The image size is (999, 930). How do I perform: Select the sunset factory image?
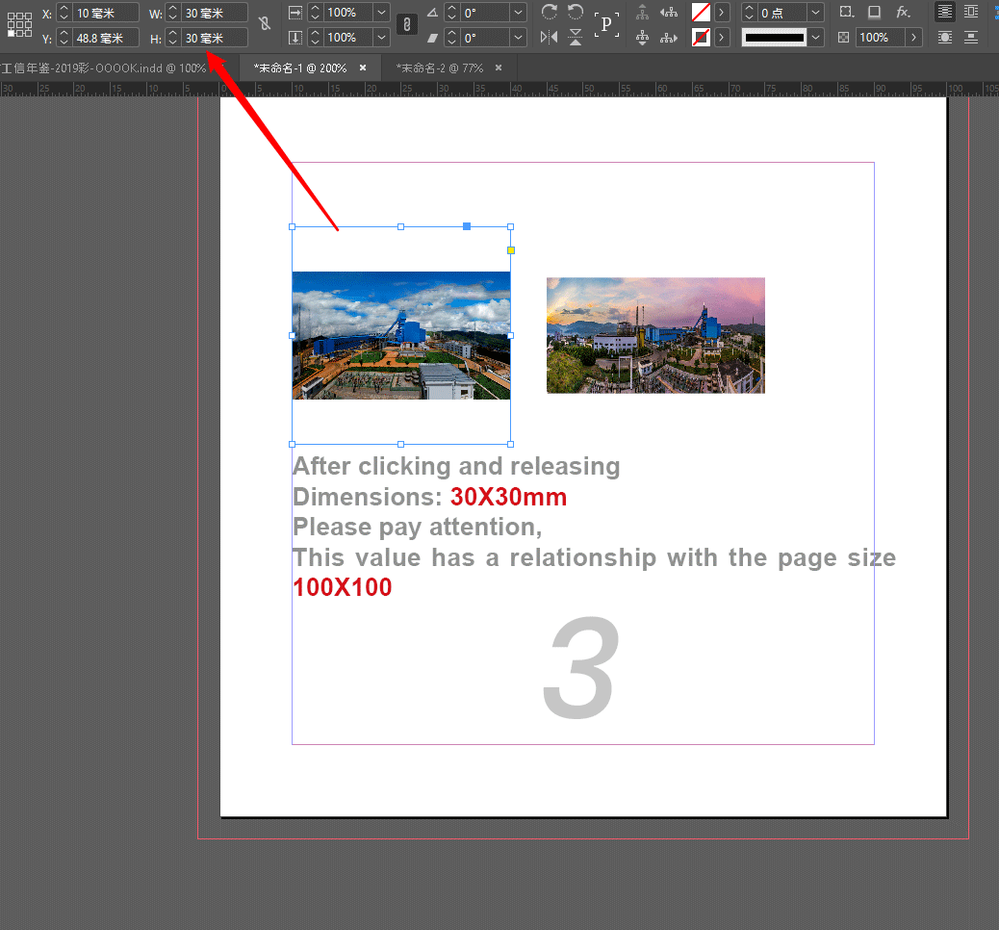pos(656,336)
